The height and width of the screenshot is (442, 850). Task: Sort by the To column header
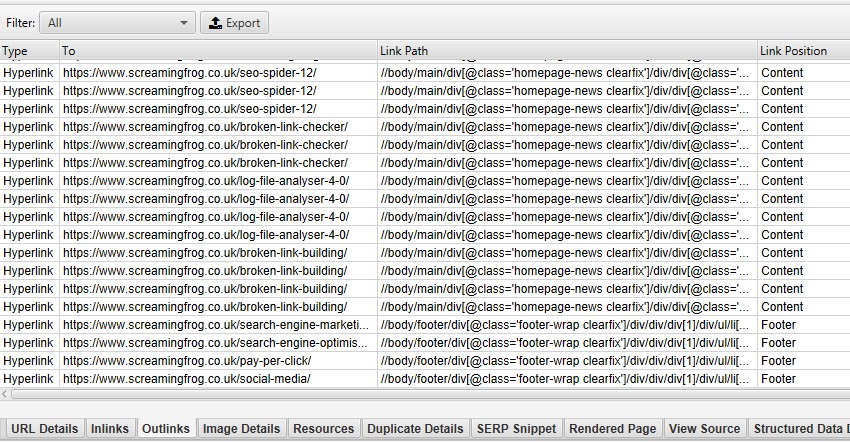pos(217,51)
